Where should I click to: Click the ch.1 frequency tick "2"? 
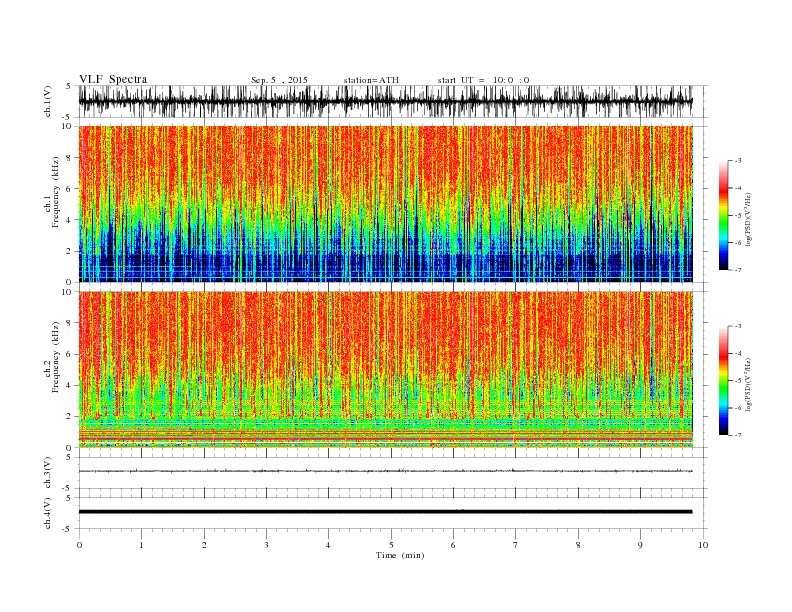pyautogui.click(x=70, y=251)
